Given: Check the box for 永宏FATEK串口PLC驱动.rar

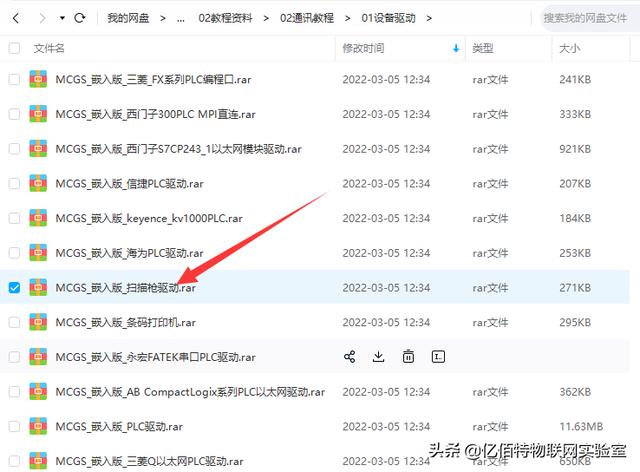Looking at the screenshot, I should pyautogui.click(x=14, y=357).
